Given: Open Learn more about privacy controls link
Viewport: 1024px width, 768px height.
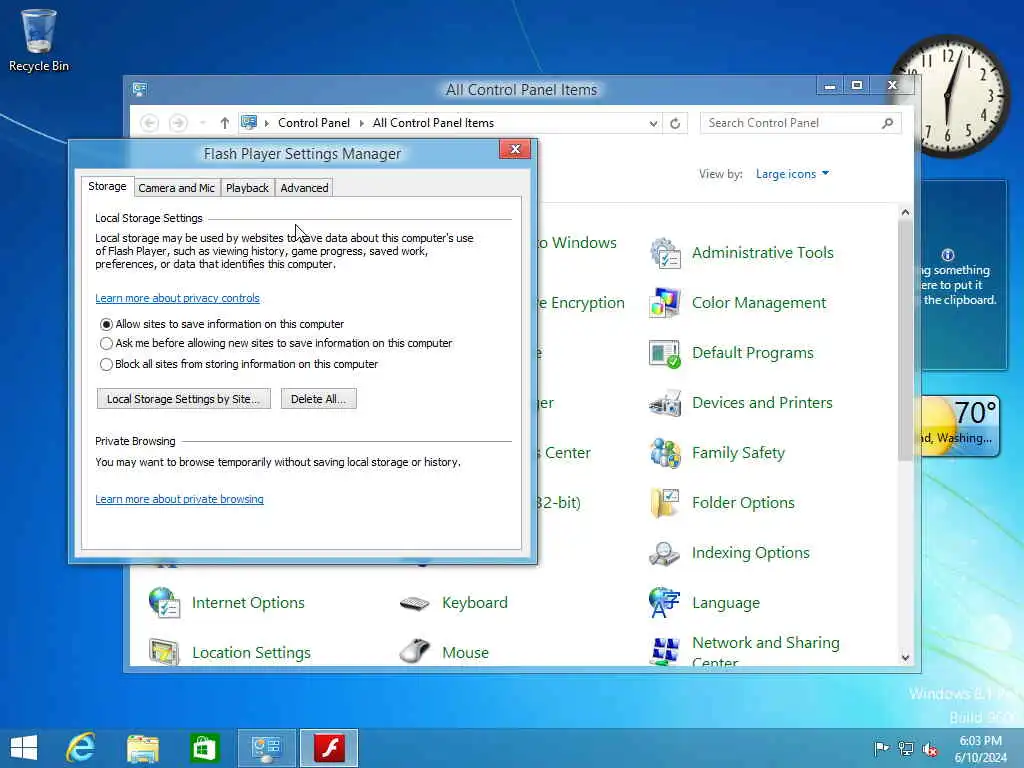Looking at the screenshot, I should [x=178, y=298].
